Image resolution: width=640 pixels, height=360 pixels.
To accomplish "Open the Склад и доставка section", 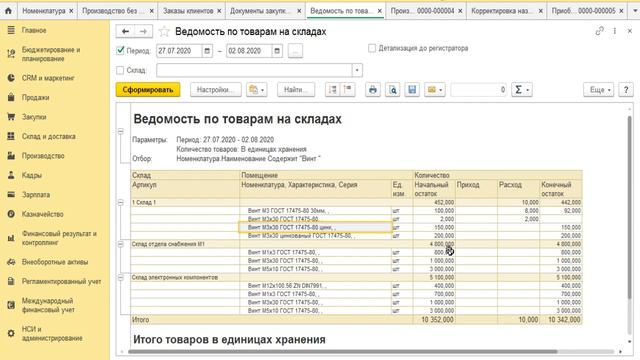I will tap(49, 136).
